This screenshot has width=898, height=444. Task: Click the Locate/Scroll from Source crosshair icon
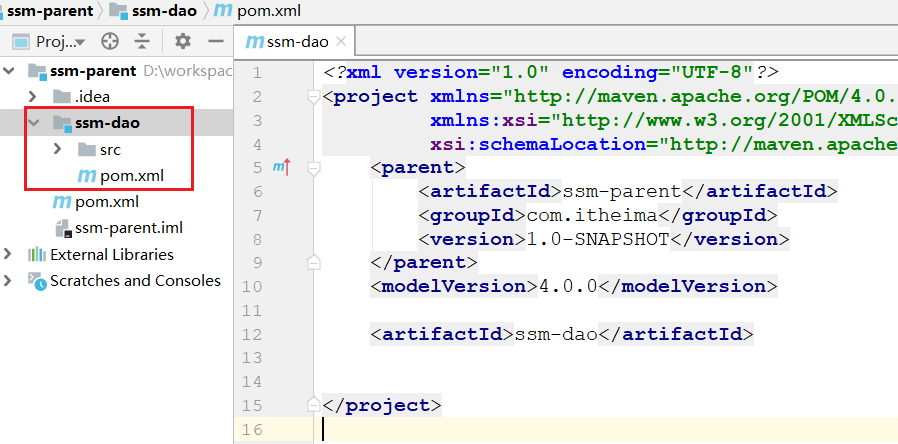point(110,41)
